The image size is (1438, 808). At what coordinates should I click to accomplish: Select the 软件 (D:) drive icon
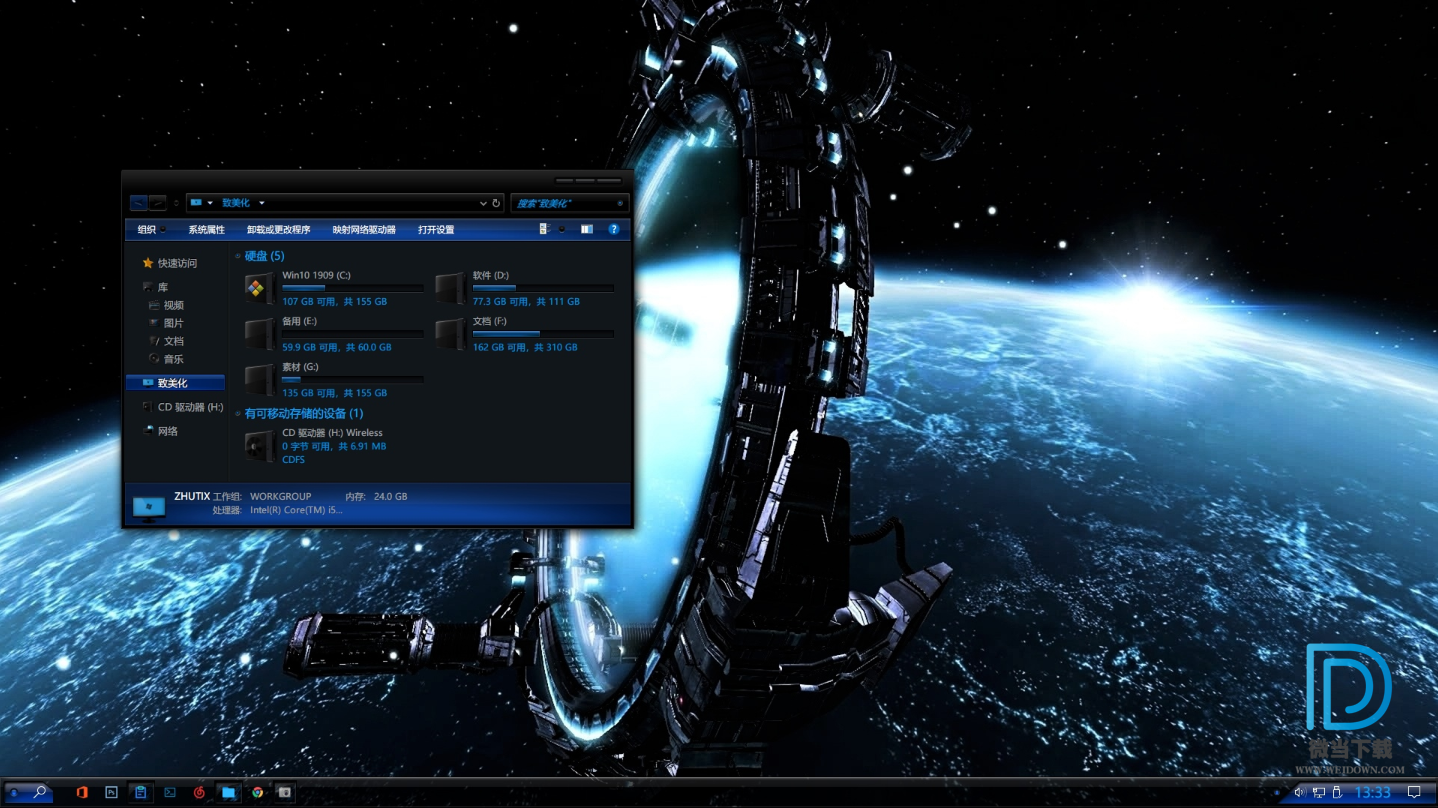tap(450, 288)
